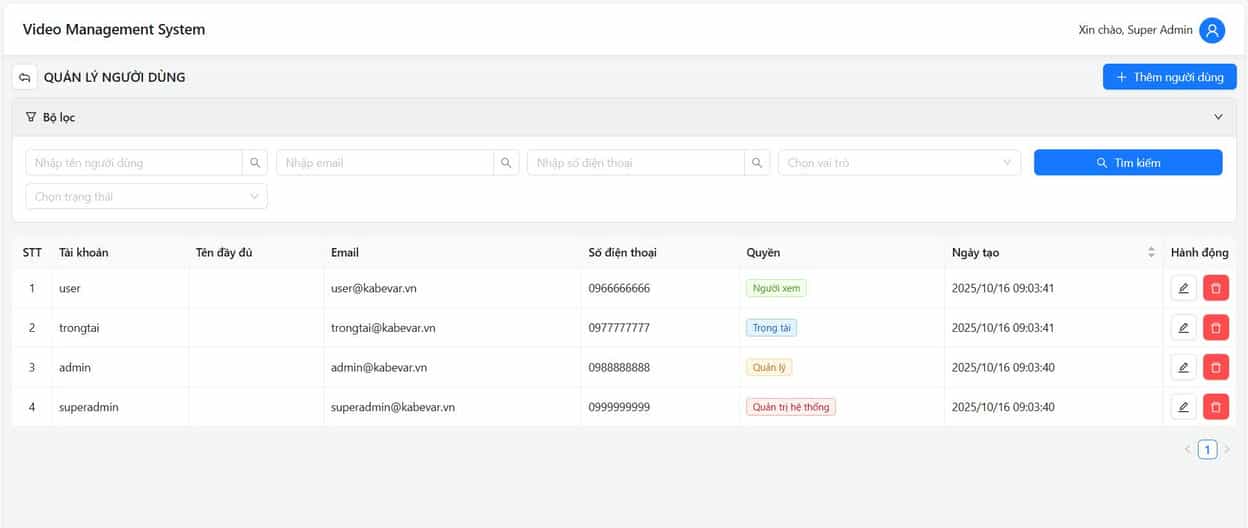
Task: Click the 'Quản trị hệ thống' role tag
Action: tap(790, 407)
